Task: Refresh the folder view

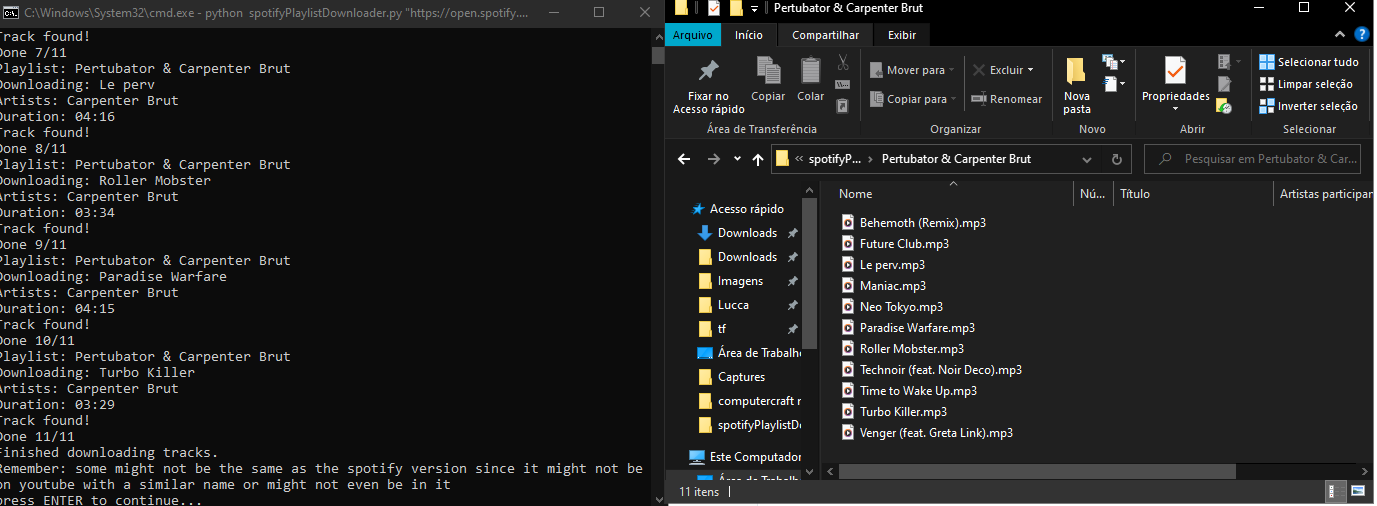Action: [x=1117, y=159]
